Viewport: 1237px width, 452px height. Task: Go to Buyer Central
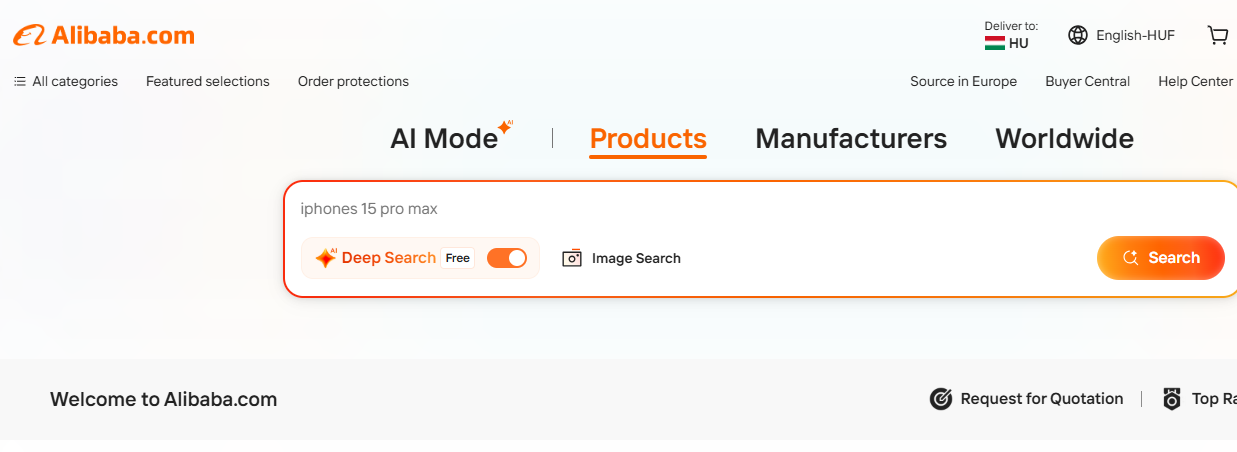point(1087,81)
